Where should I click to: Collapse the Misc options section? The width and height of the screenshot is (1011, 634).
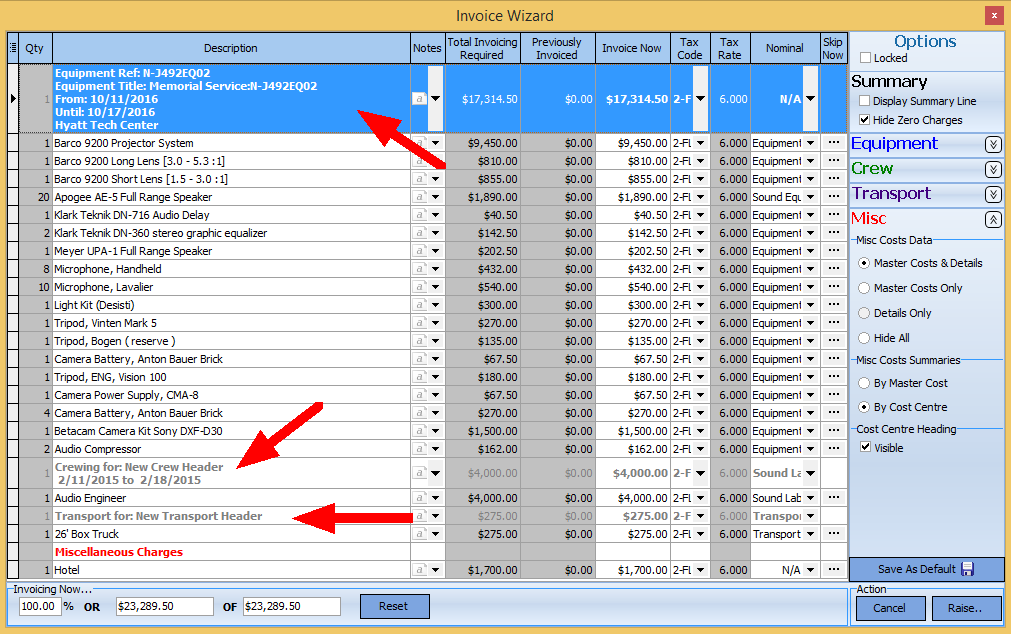tap(992, 219)
